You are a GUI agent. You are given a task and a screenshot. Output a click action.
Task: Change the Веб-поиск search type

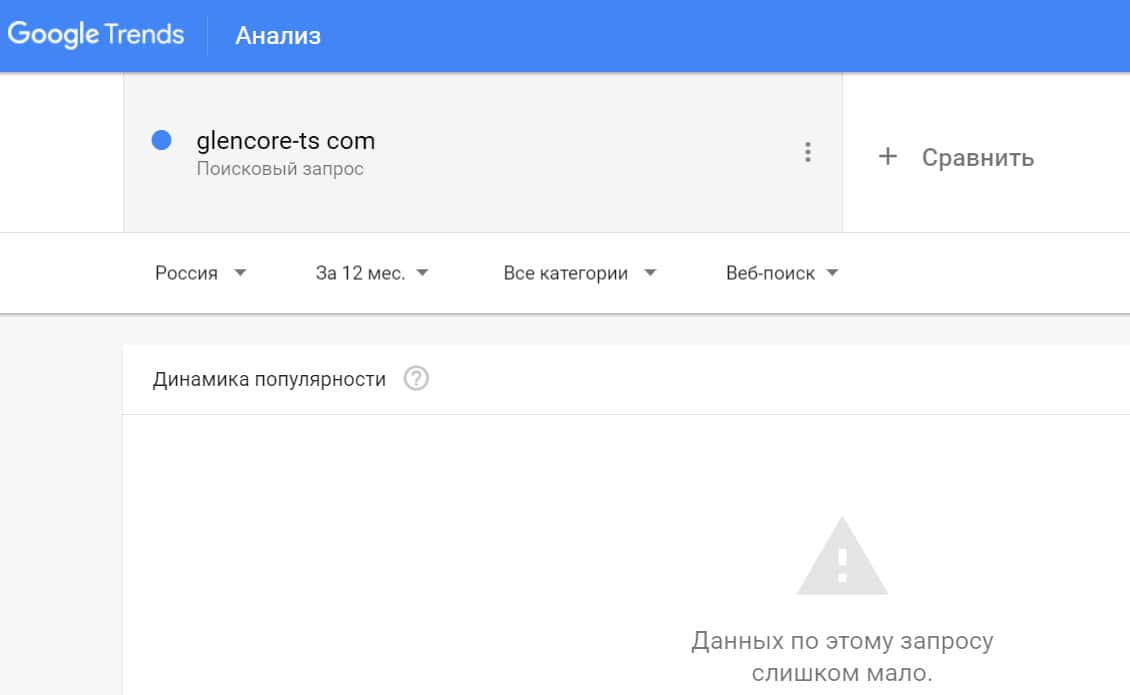[x=770, y=273]
